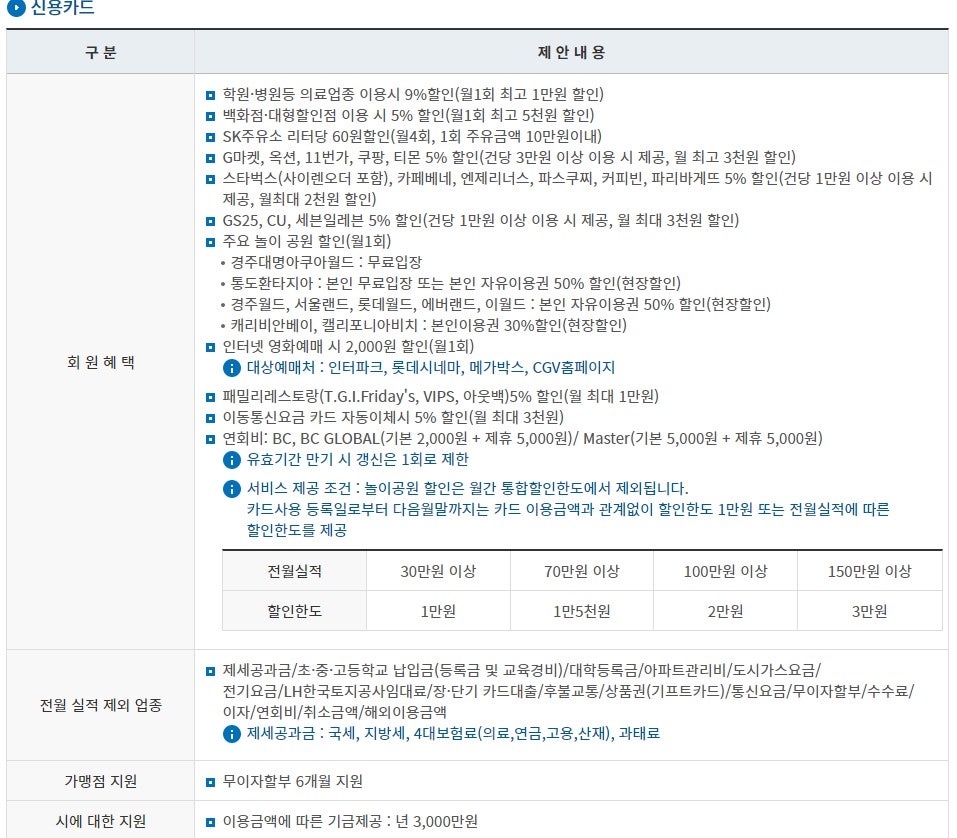Click the 학원·병원등 의료업종 9%할인 text
The height and width of the screenshot is (838, 957).
413,95
